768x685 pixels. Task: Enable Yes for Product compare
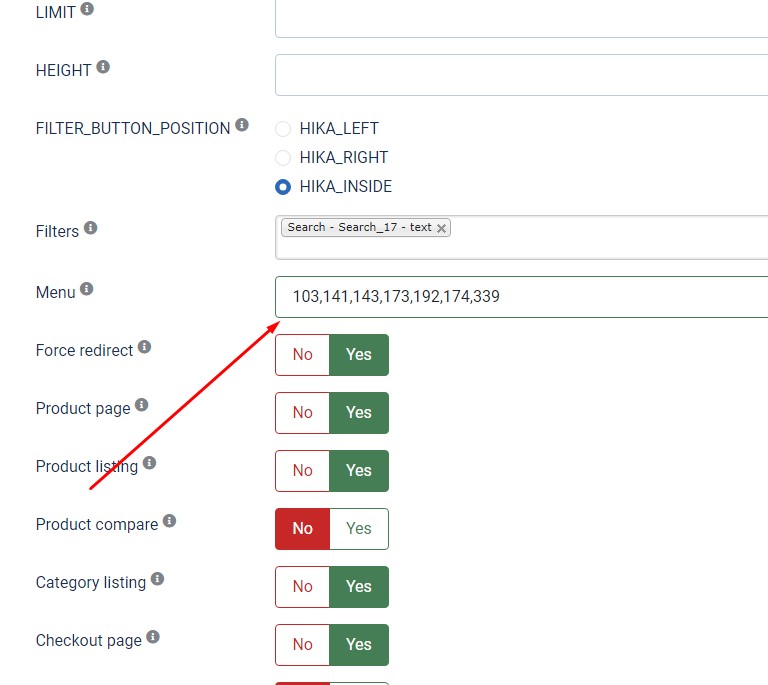coord(359,529)
